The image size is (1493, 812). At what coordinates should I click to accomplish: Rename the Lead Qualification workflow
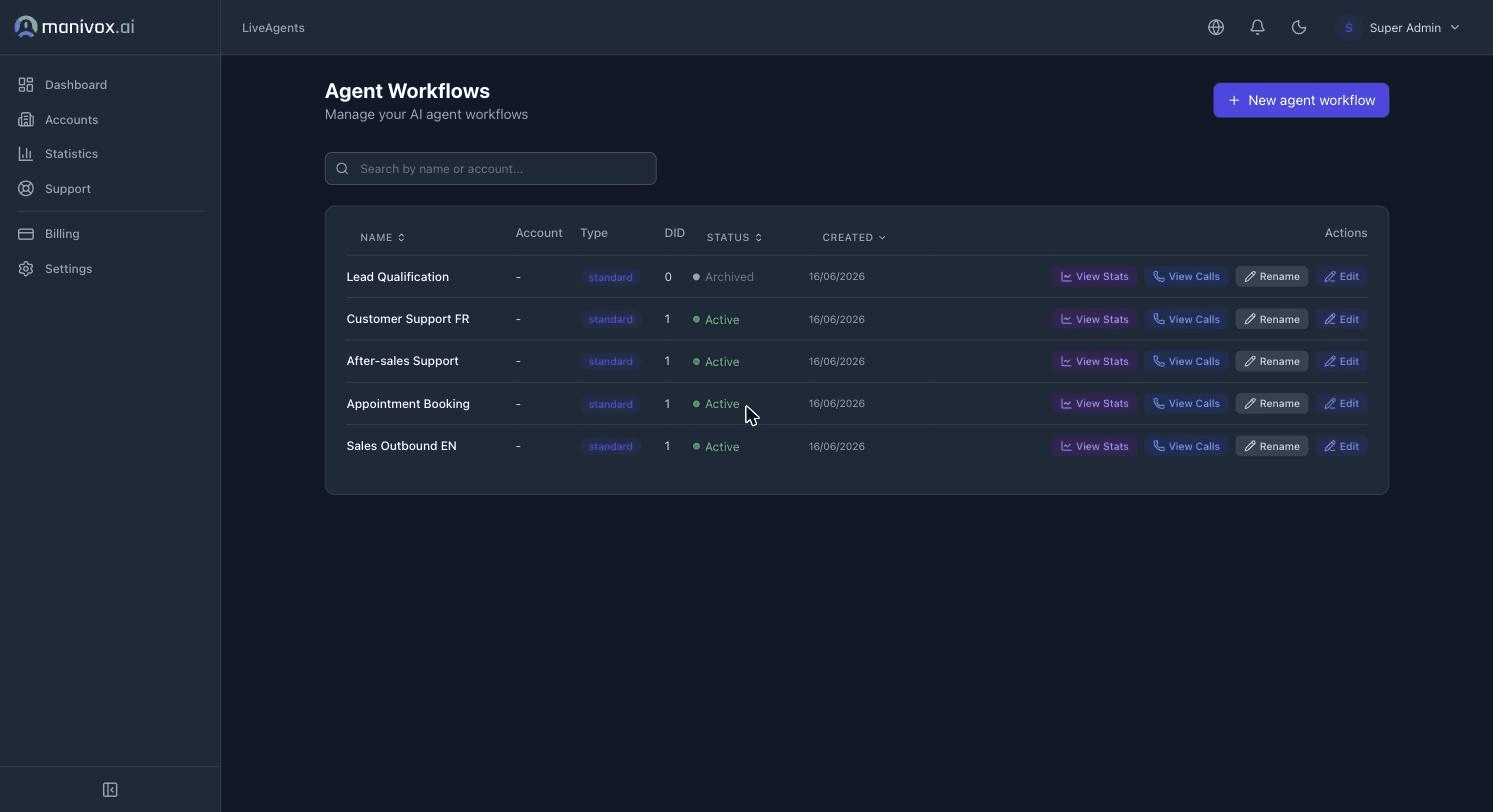coord(1272,277)
